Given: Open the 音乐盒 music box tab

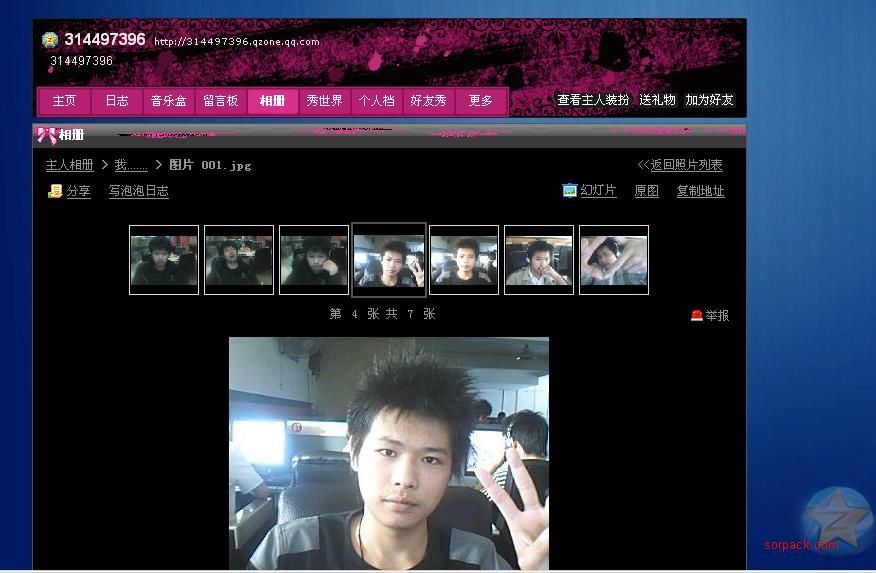Looking at the screenshot, I should pos(169,101).
